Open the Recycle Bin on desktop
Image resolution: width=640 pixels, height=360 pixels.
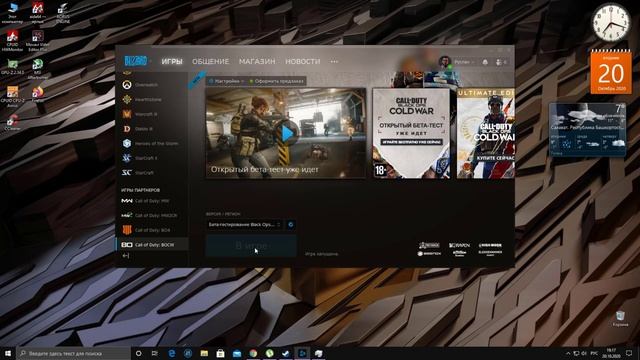click(620, 318)
